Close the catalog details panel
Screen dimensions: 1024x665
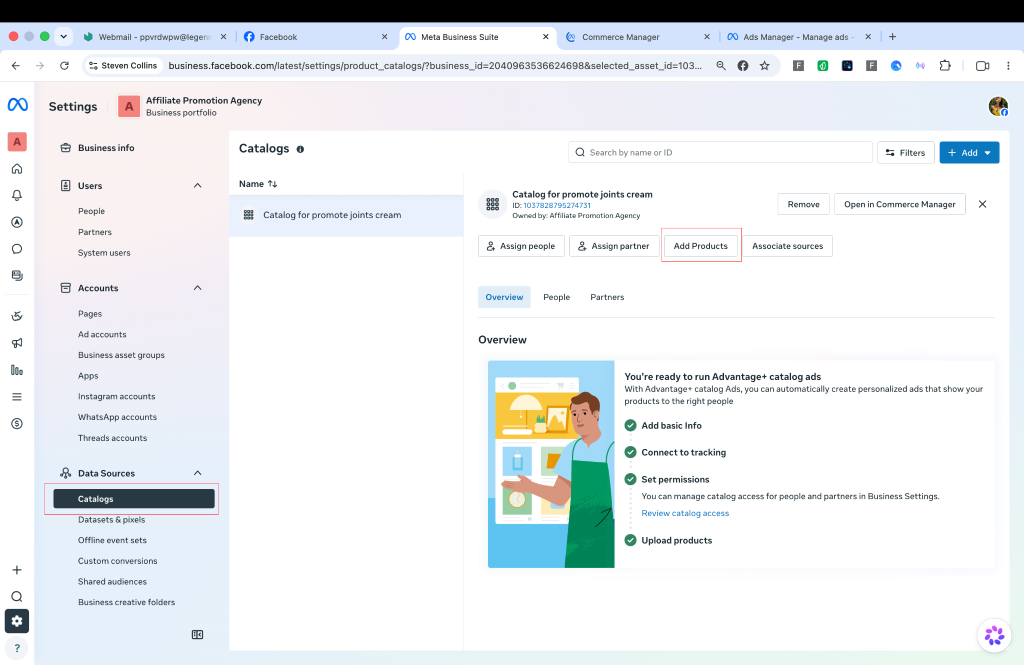[x=982, y=204]
